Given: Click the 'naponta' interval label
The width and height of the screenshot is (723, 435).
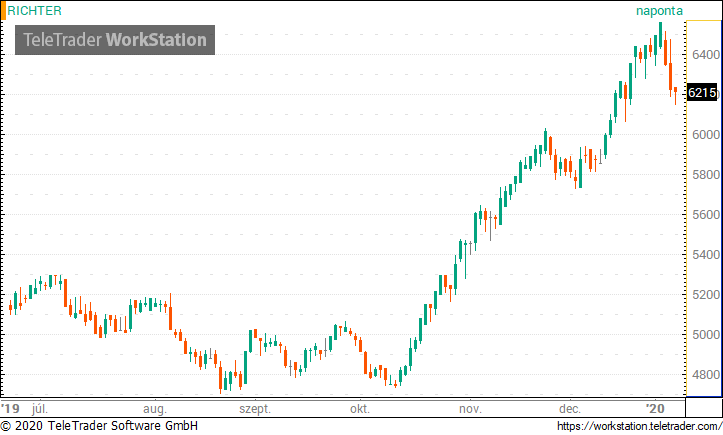Looking at the screenshot, I should click(x=659, y=11).
